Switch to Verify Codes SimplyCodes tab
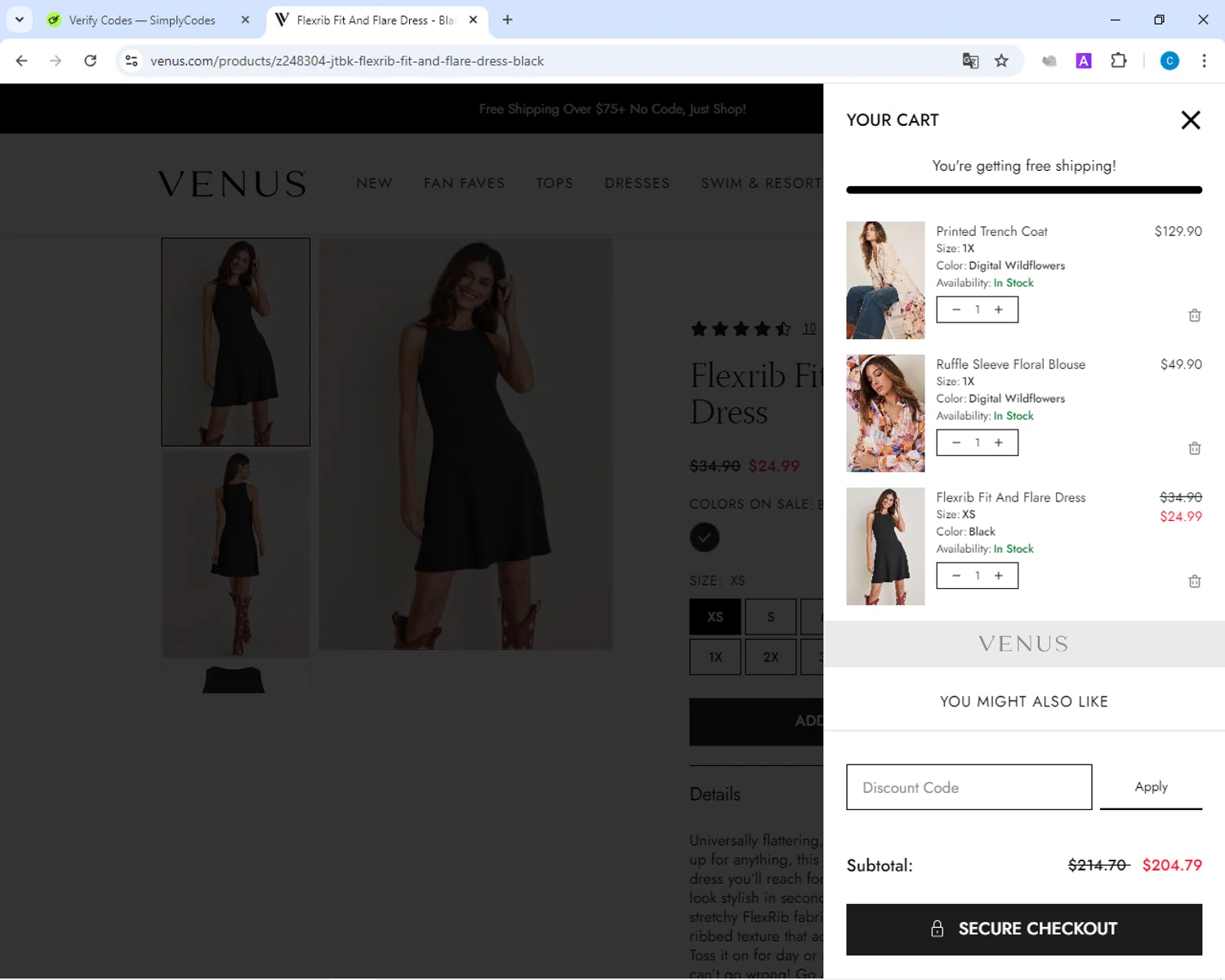The image size is (1225, 980). (x=142, y=20)
